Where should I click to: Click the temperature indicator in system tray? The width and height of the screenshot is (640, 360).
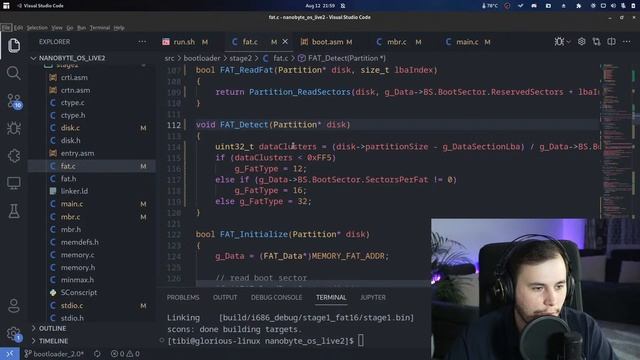coord(490,6)
